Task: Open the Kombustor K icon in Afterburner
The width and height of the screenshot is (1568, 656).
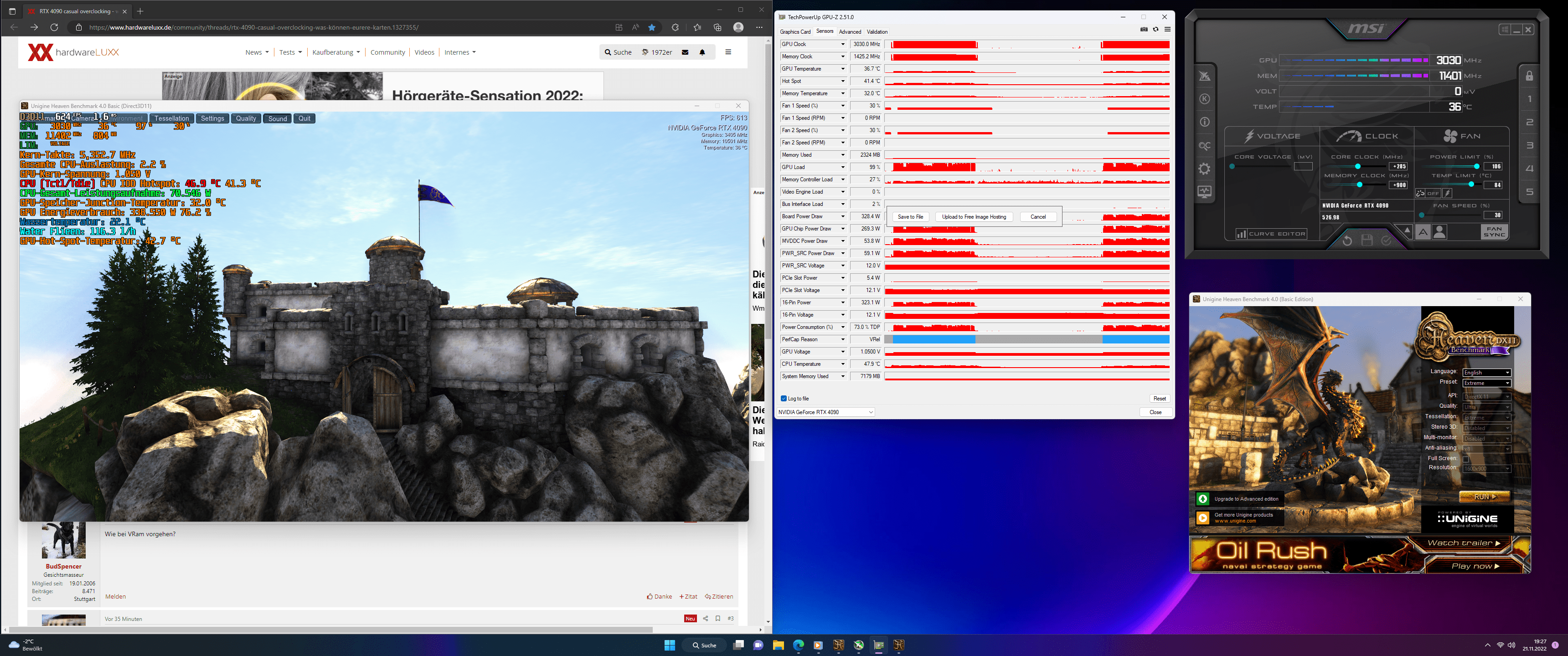Action: pos(1204,99)
